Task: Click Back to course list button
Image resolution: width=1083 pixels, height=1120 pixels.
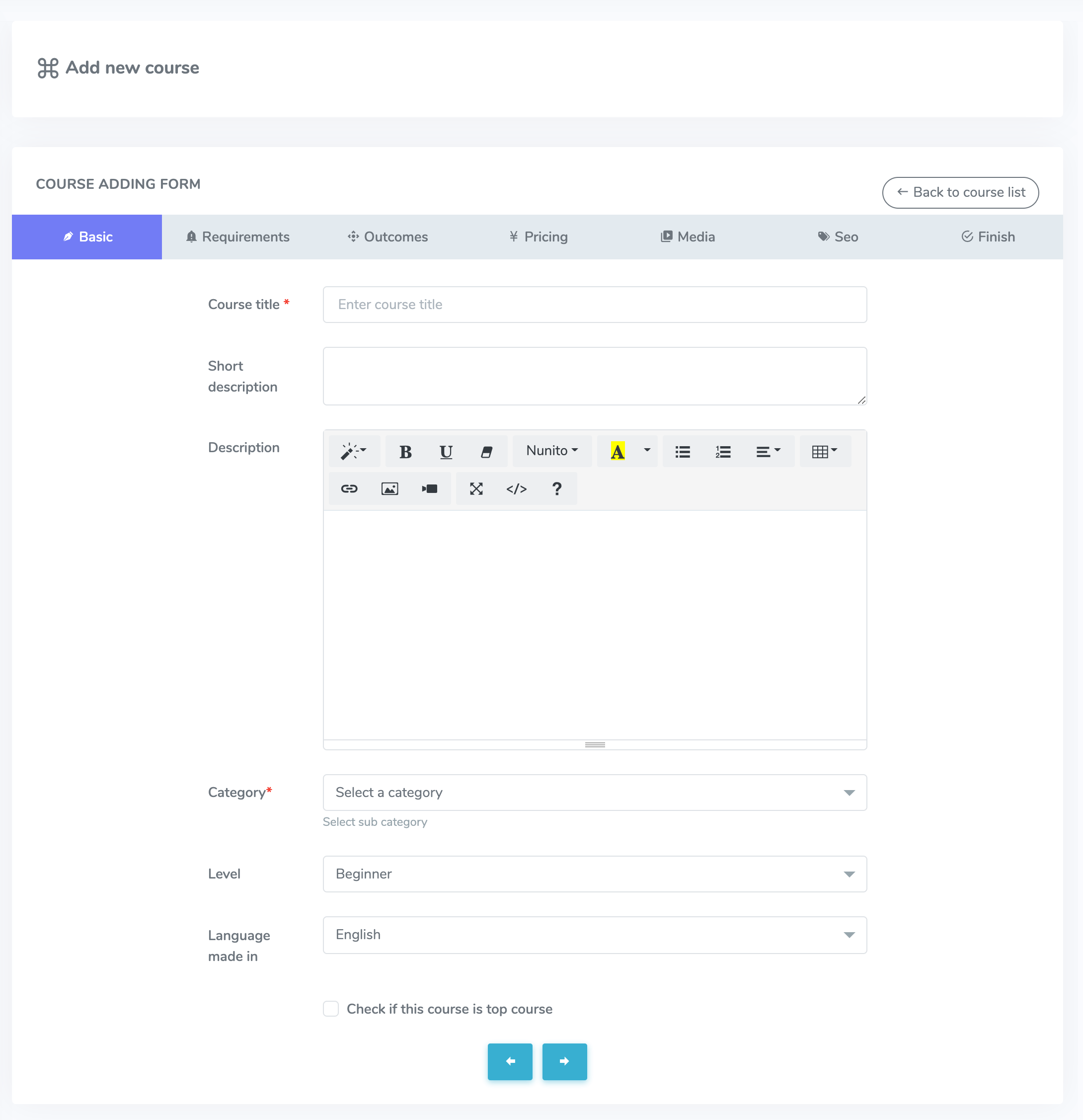Action: pos(961,193)
